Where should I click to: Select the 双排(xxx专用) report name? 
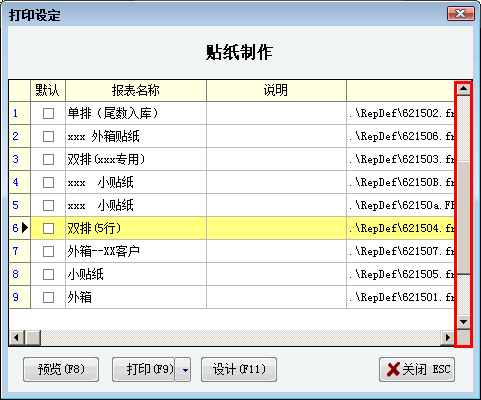[136, 159]
